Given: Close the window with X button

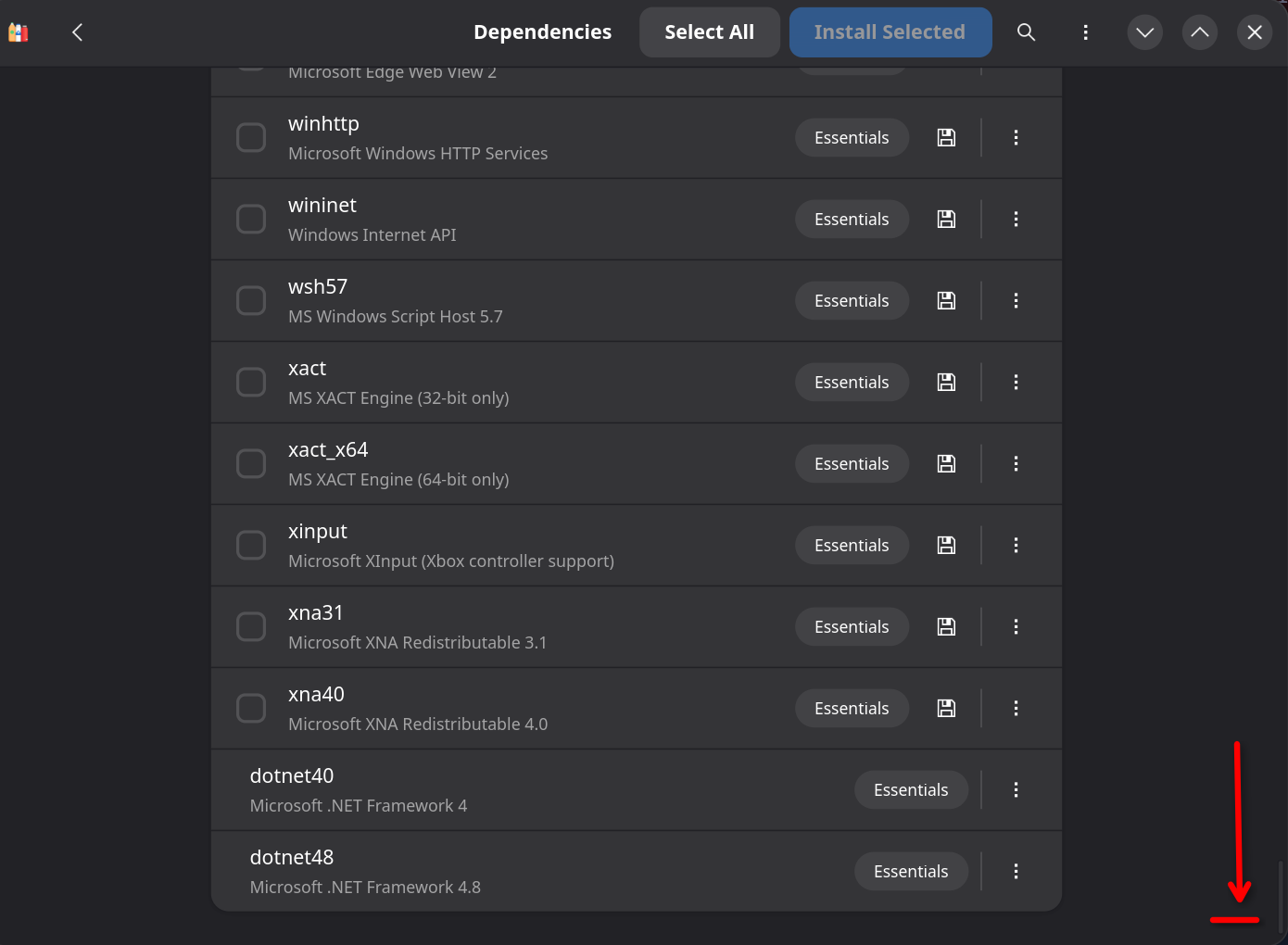Looking at the screenshot, I should pyautogui.click(x=1255, y=32).
